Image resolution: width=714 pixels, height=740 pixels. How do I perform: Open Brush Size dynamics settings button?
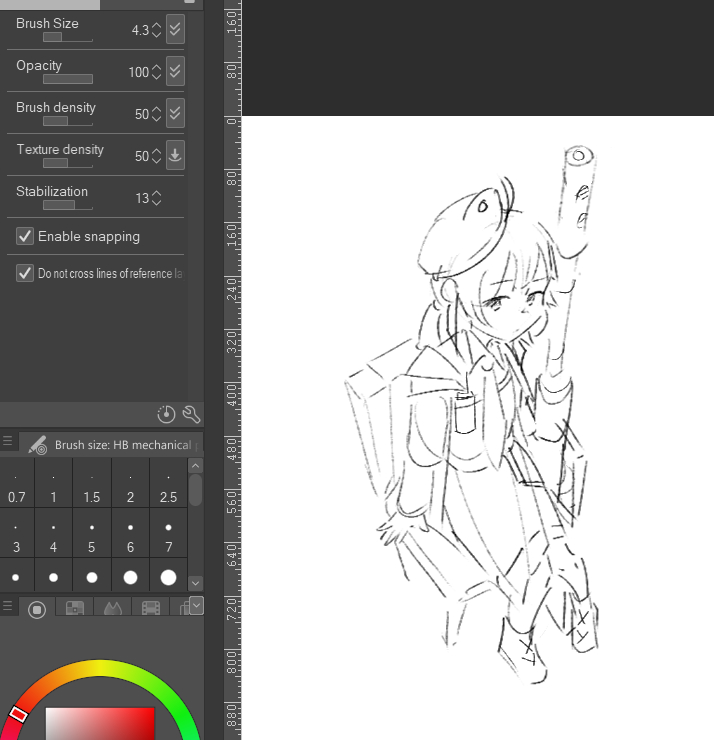click(175, 30)
